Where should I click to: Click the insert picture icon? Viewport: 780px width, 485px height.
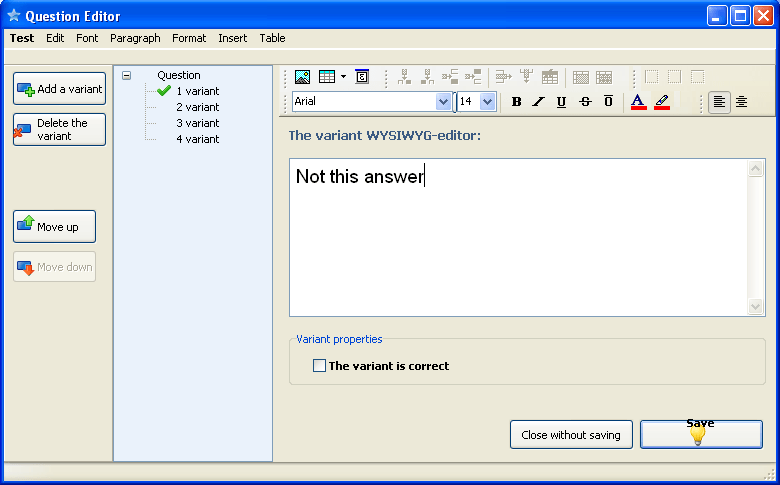[302, 77]
